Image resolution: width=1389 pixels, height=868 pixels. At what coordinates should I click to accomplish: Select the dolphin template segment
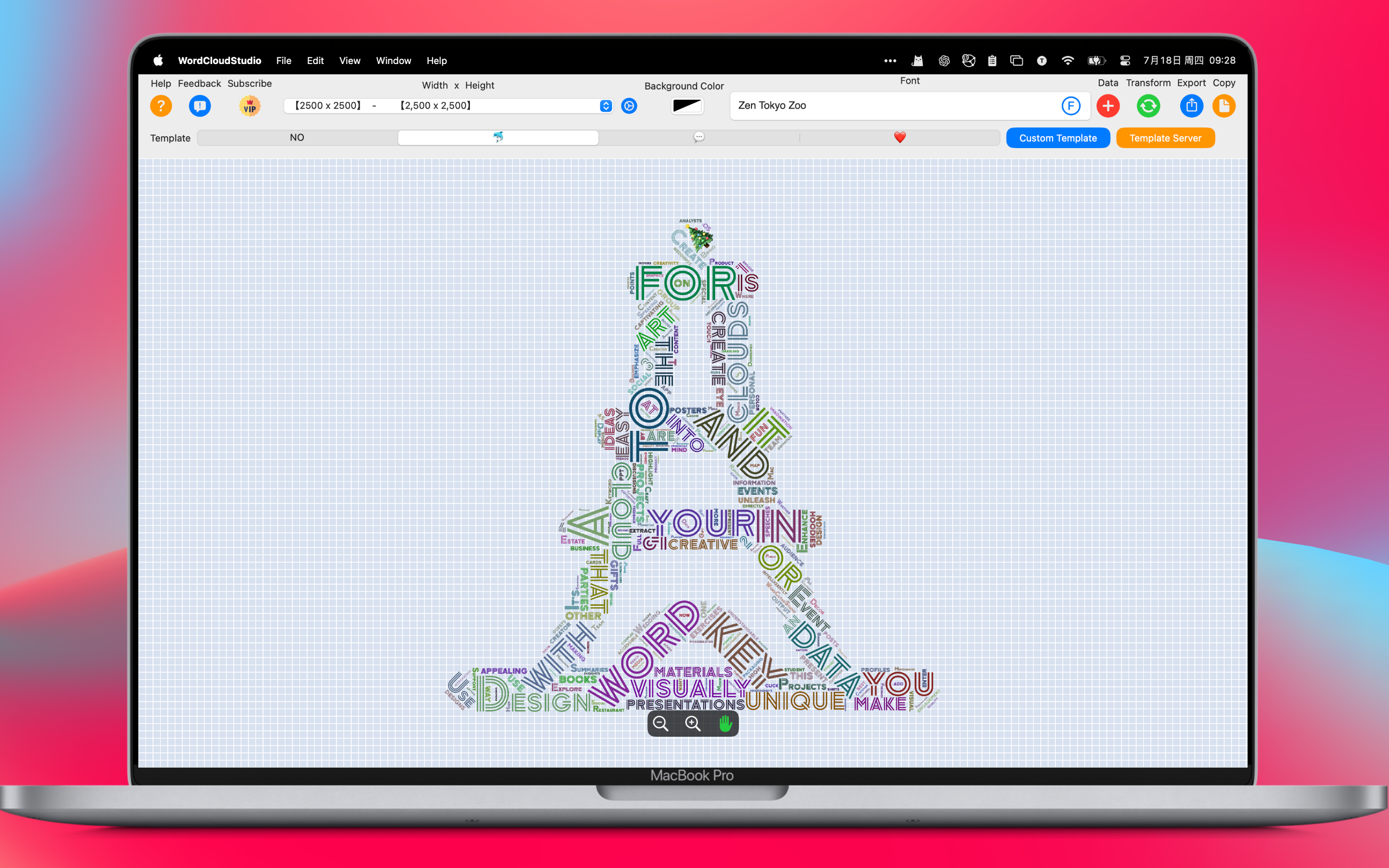point(498,138)
